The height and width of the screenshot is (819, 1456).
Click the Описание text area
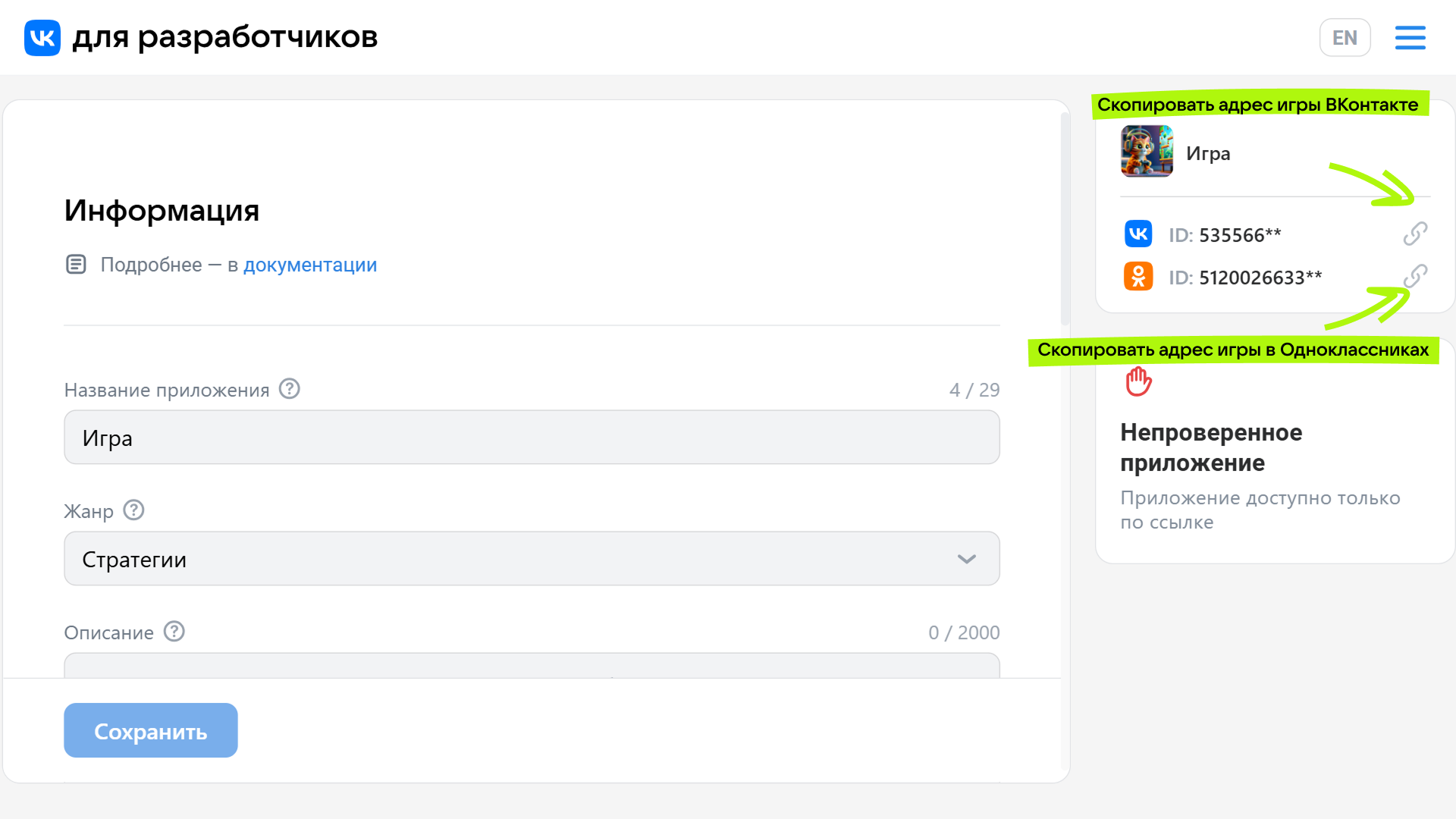[531, 666]
